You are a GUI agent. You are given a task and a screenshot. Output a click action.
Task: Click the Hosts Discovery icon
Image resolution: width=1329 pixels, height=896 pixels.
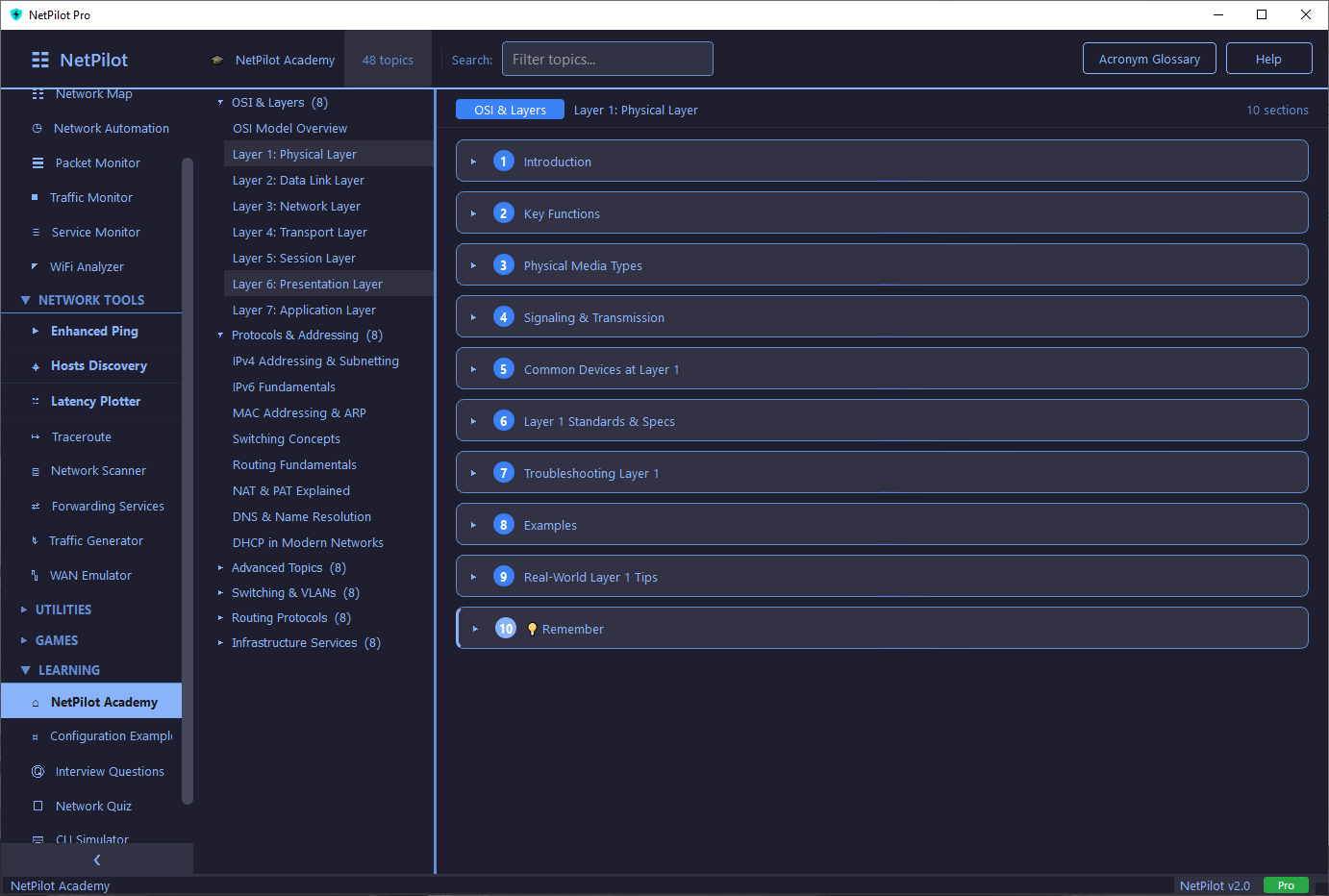tap(36, 366)
